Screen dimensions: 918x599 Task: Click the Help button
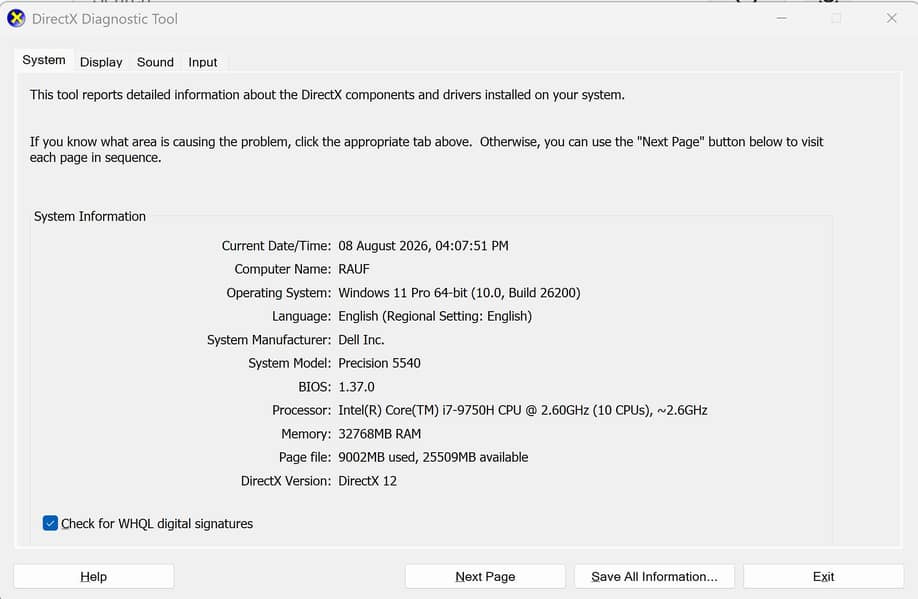click(x=94, y=576)
